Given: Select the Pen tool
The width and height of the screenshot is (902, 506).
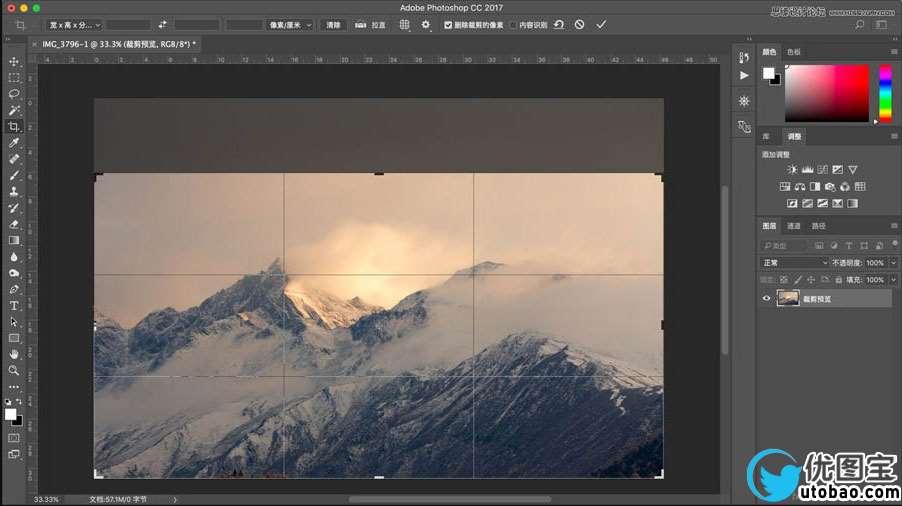Looking at the screenshot, I should (14, 289).
